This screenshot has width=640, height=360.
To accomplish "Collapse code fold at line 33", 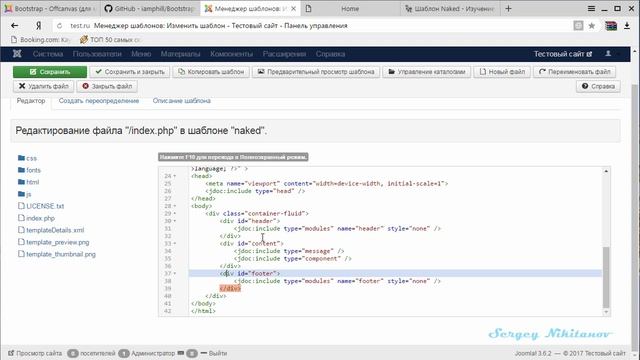I will [x=175, y=244].
